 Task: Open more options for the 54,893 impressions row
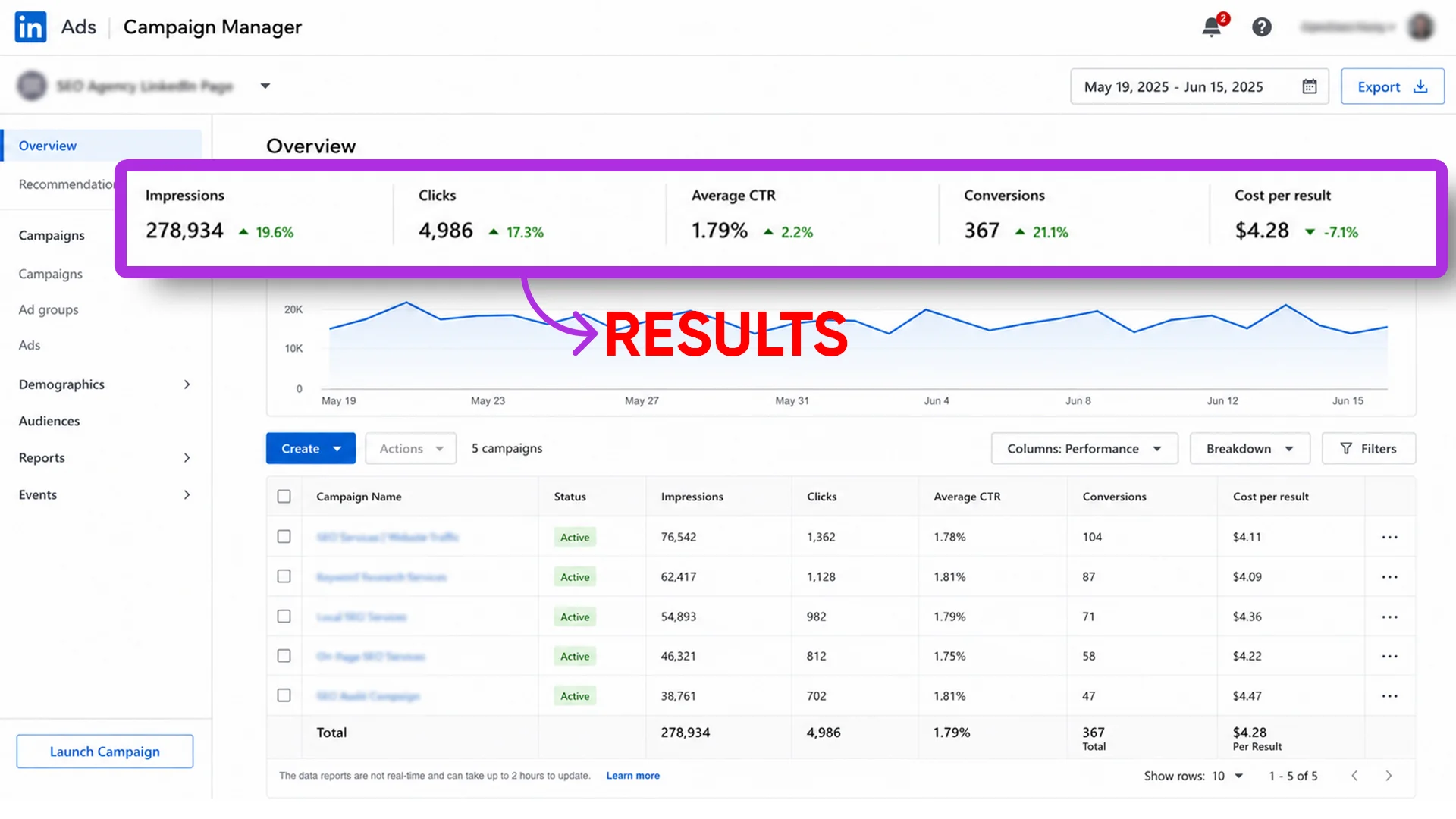coord(1389,617)
